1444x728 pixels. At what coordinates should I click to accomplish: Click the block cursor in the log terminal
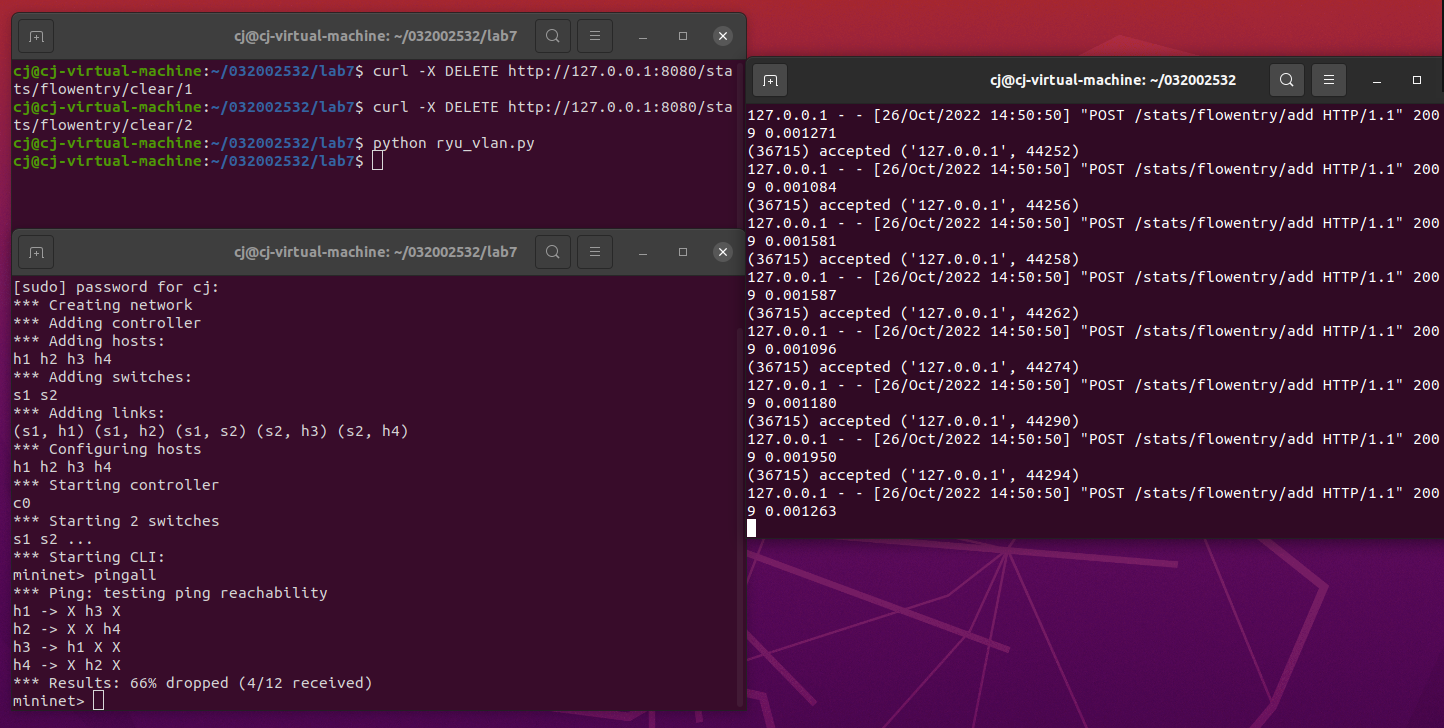[x=752, y=528]
